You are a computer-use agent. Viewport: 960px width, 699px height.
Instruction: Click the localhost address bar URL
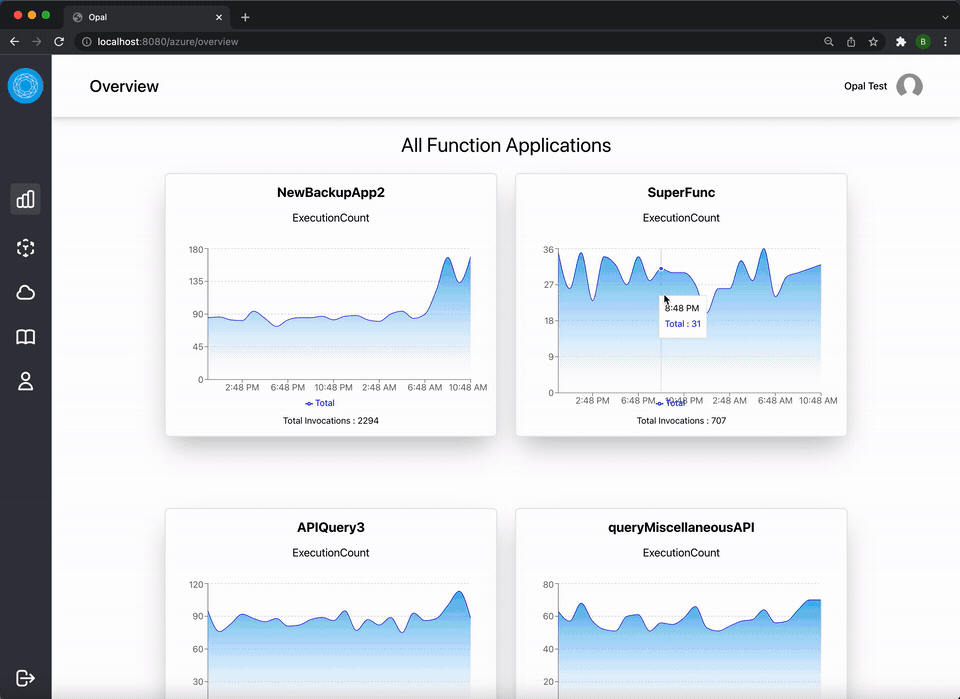coord(168,42)
